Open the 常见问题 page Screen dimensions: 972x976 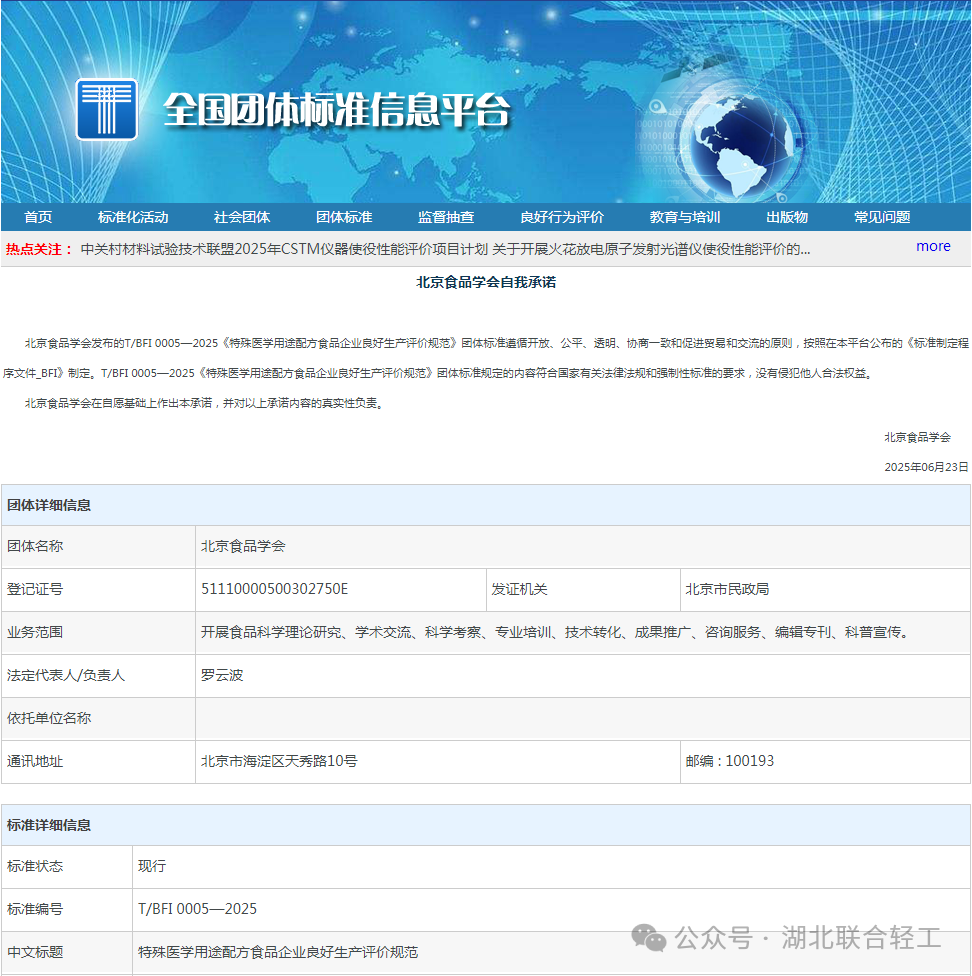pyautogui.click(x=882, y=217)
